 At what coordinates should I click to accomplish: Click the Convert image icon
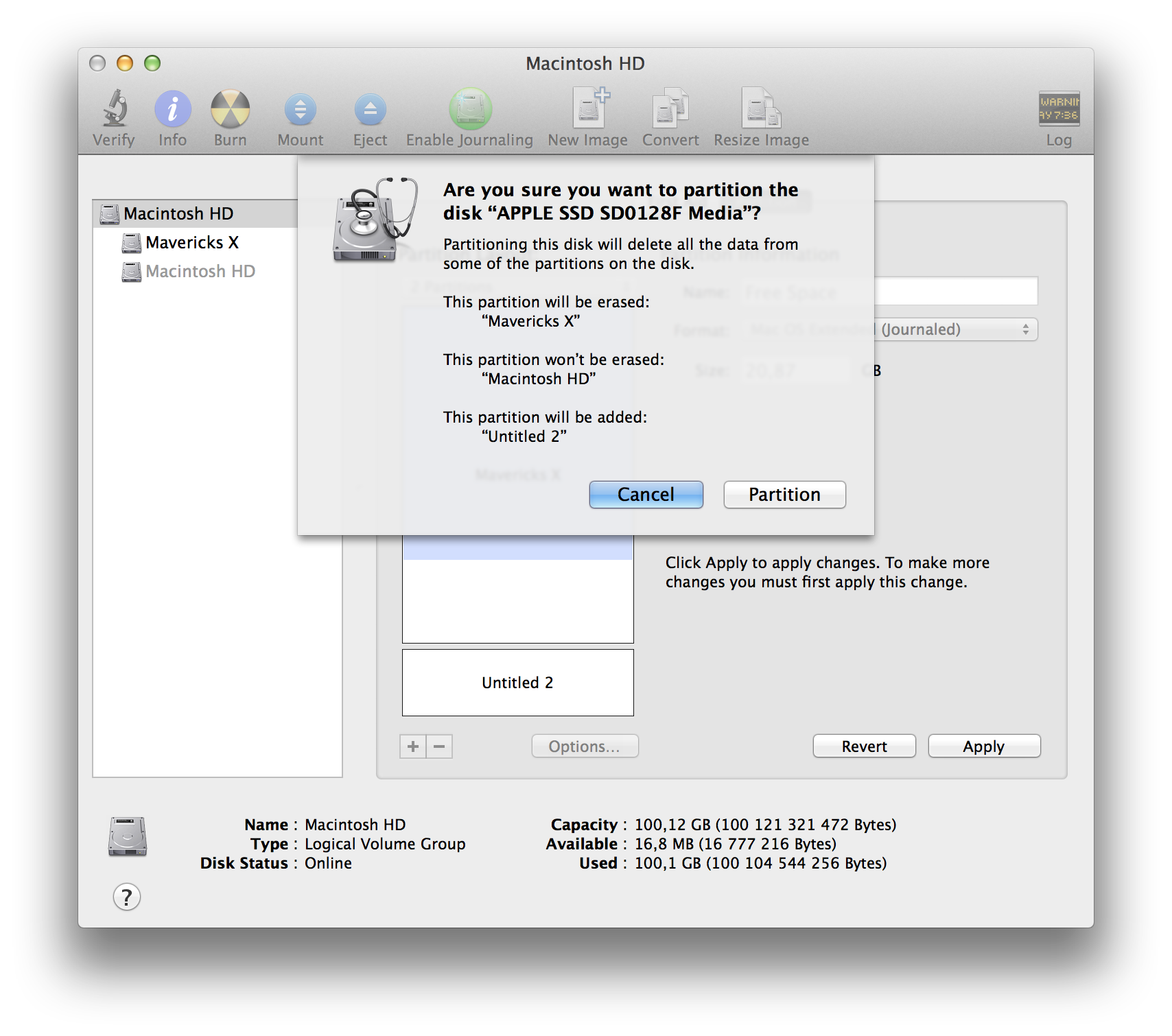click(x=670, y=108)
